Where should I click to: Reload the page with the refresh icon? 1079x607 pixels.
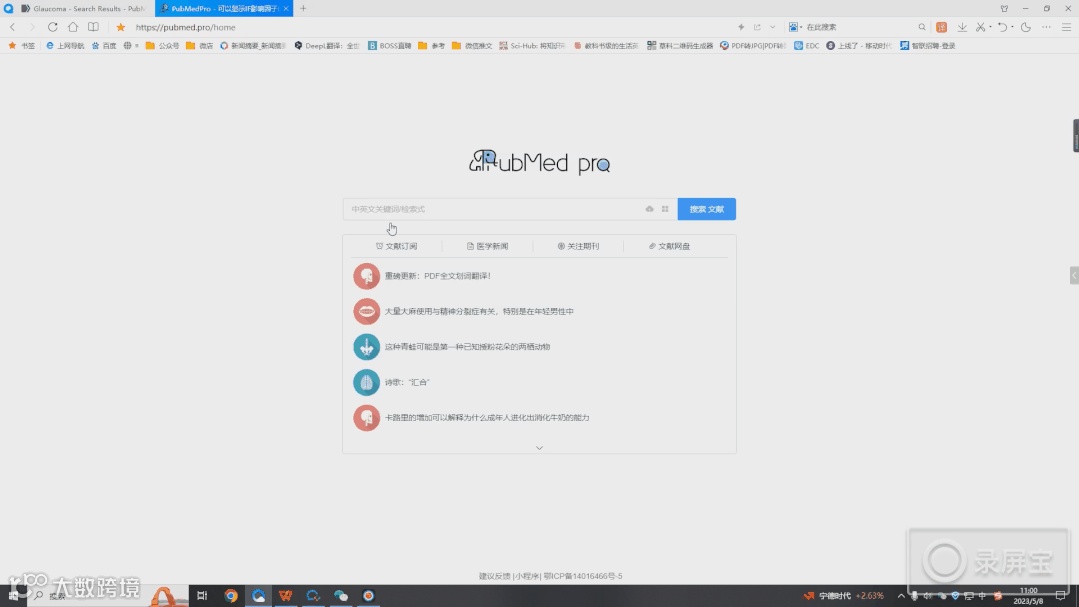52,27
